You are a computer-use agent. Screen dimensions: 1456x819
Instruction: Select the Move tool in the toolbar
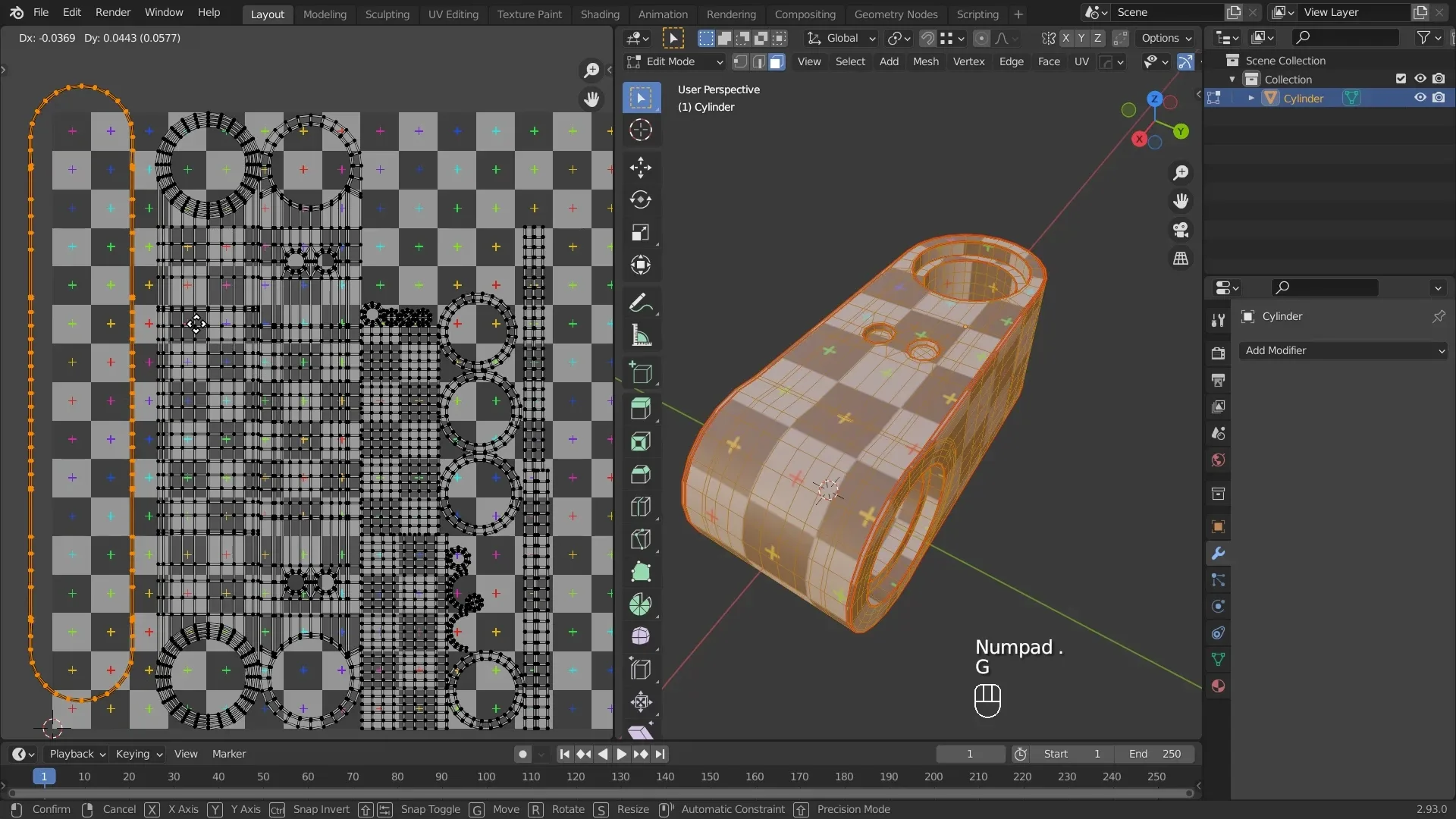click(641, 168)
